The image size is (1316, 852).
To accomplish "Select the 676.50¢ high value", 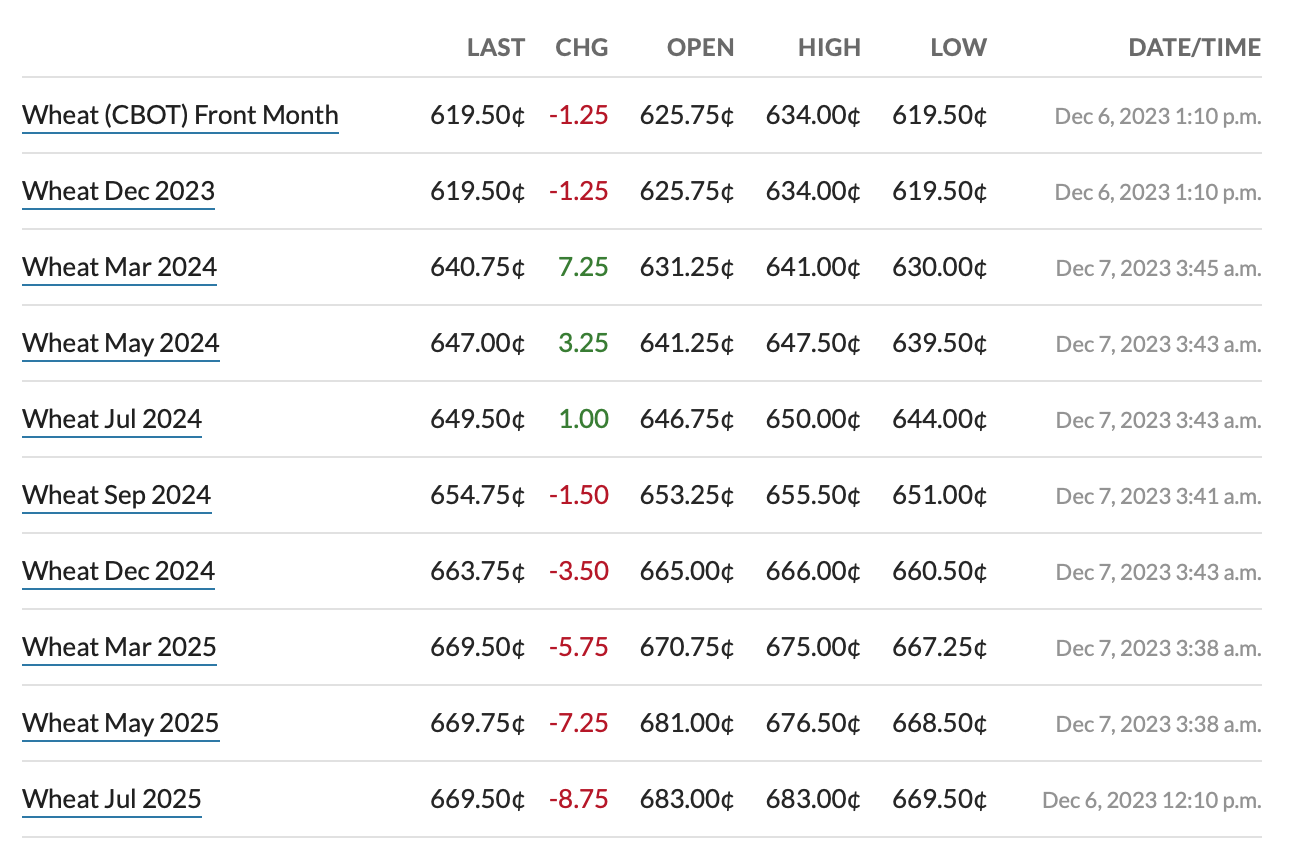I will pyautogui.click(x=813, y=724).
